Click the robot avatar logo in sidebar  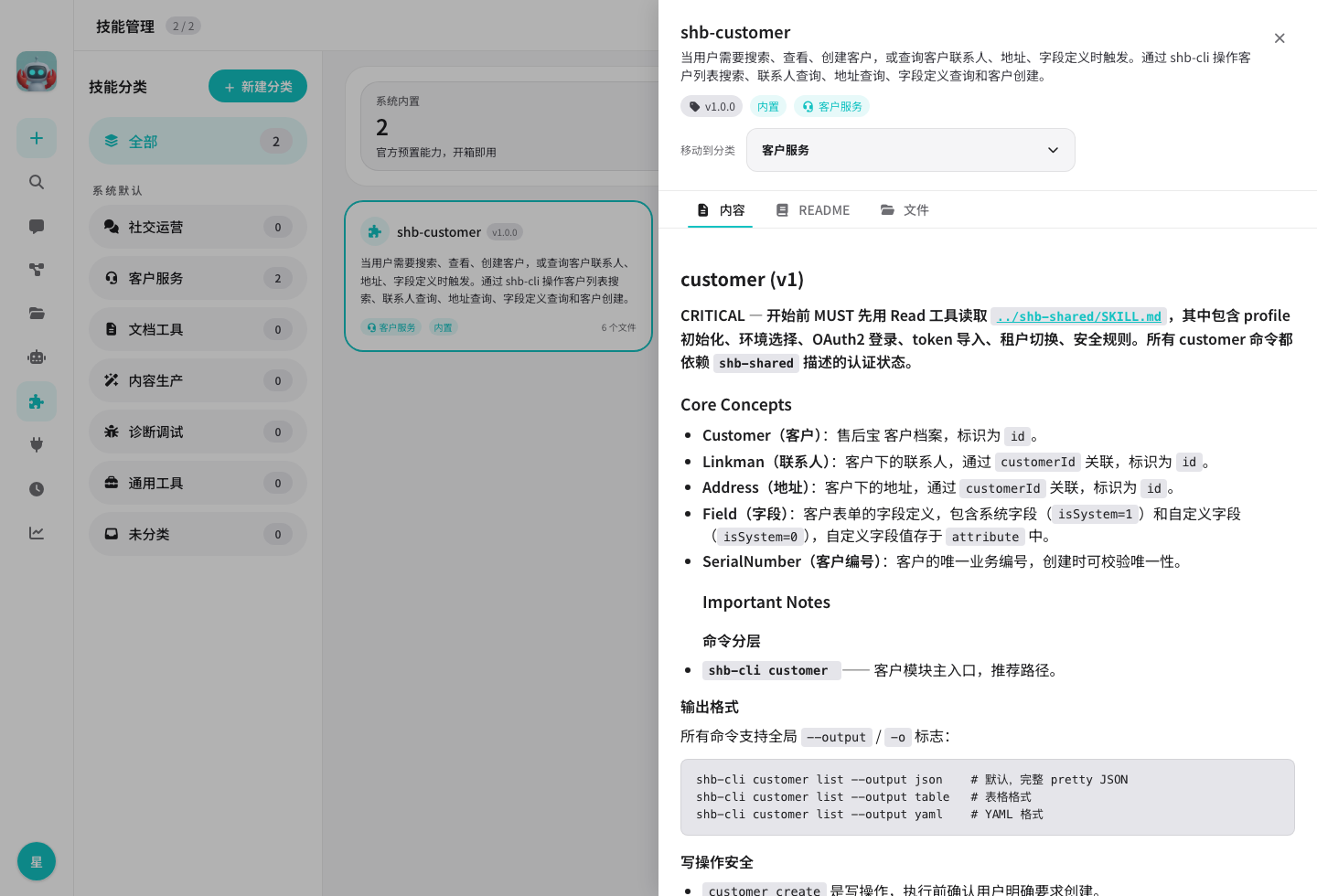[x=37, y=71]
